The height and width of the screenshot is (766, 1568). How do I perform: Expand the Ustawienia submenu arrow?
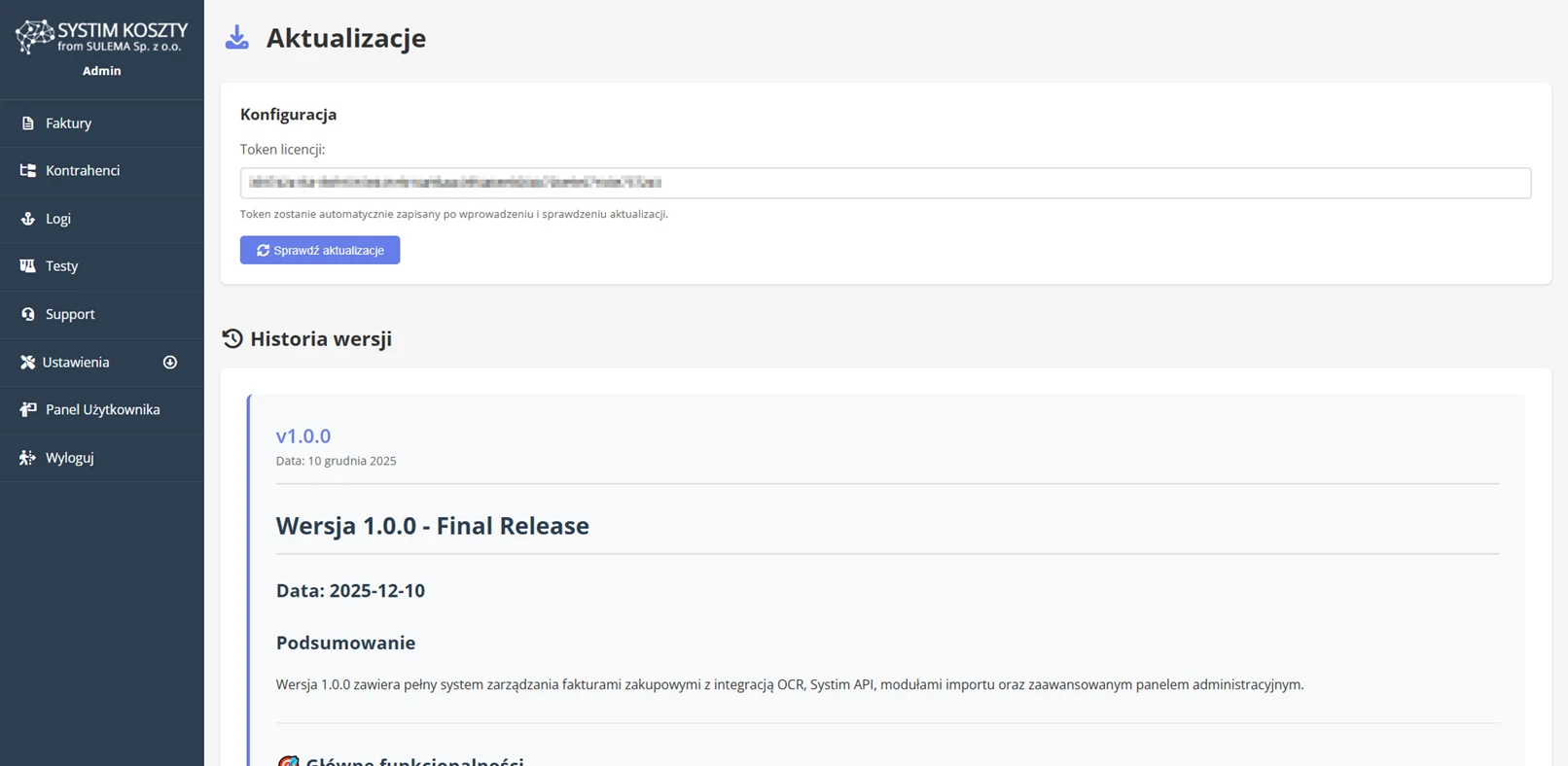coord(170,363)
